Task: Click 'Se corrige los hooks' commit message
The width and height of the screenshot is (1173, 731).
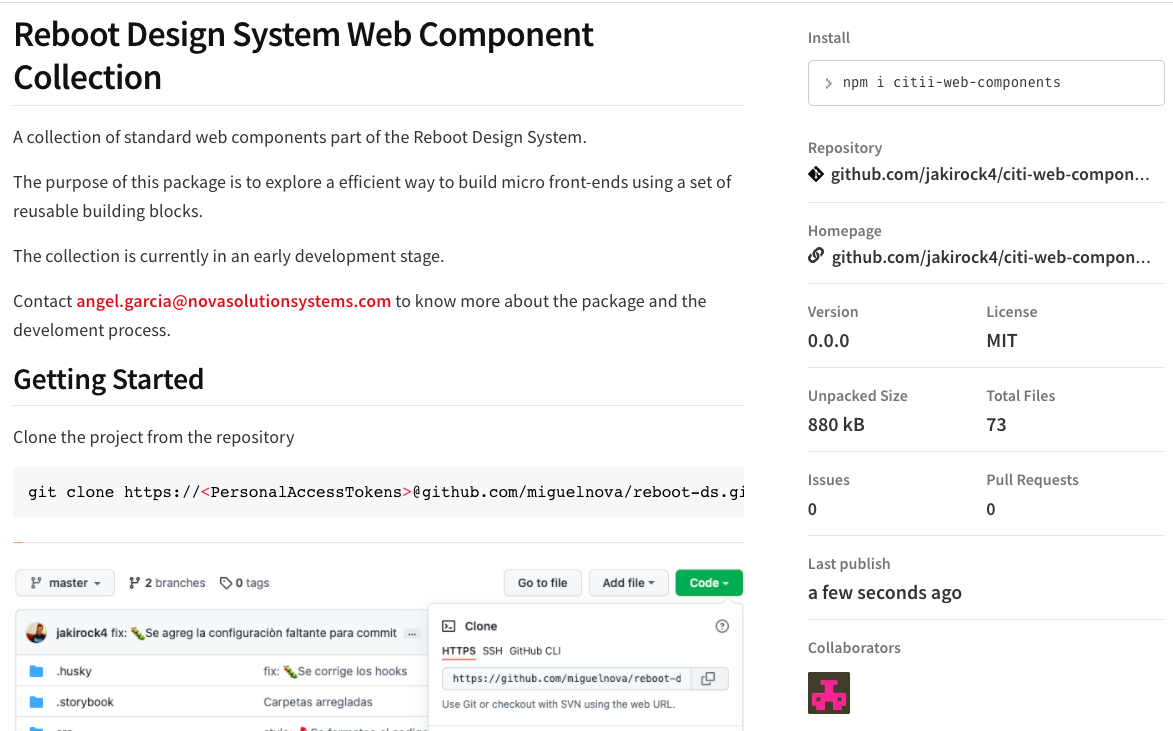Action: (335, 671)
